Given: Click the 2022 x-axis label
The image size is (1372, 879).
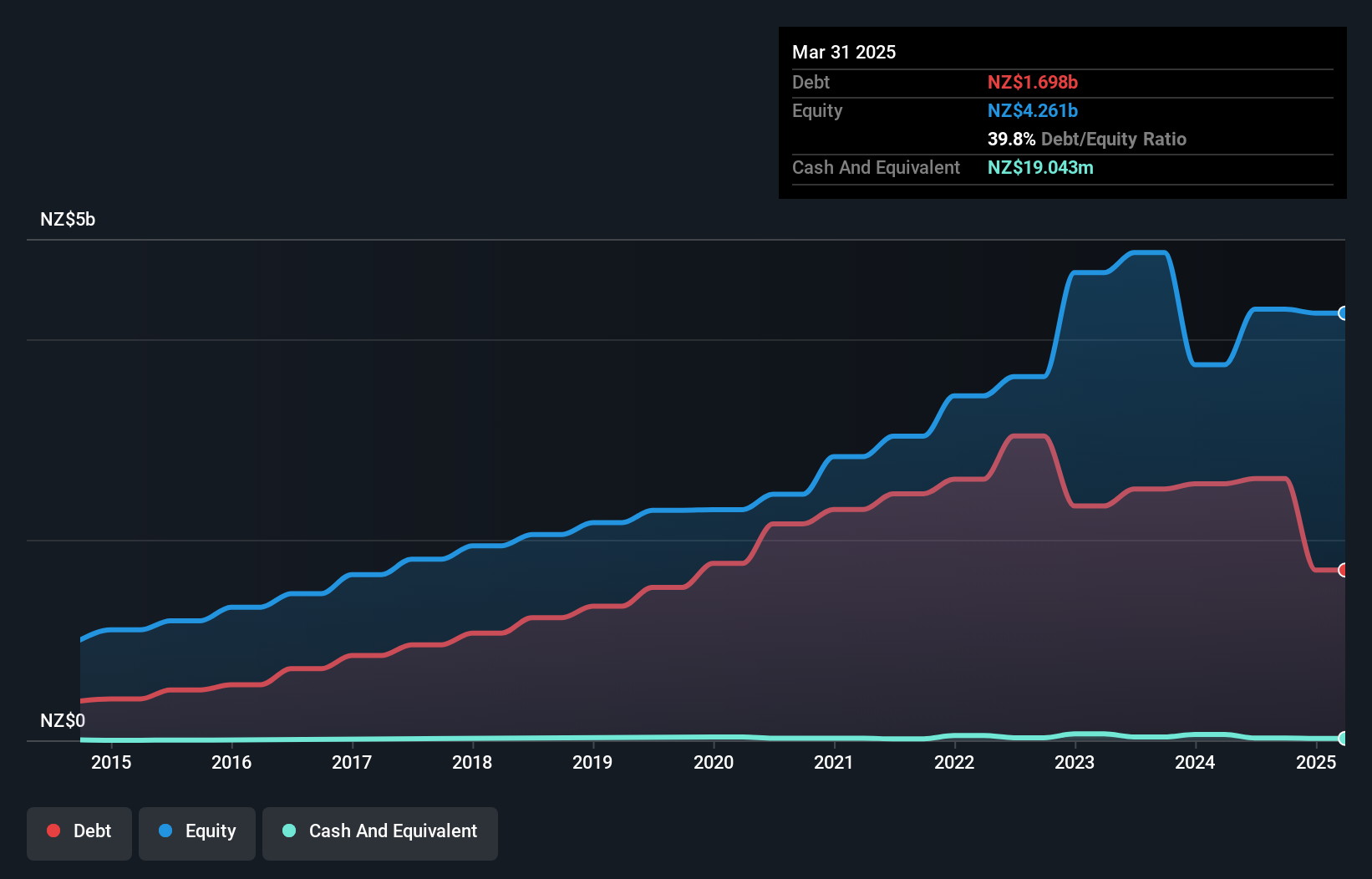Looking at the screenshot, I should pyautogui.click(x=954, y=762).
